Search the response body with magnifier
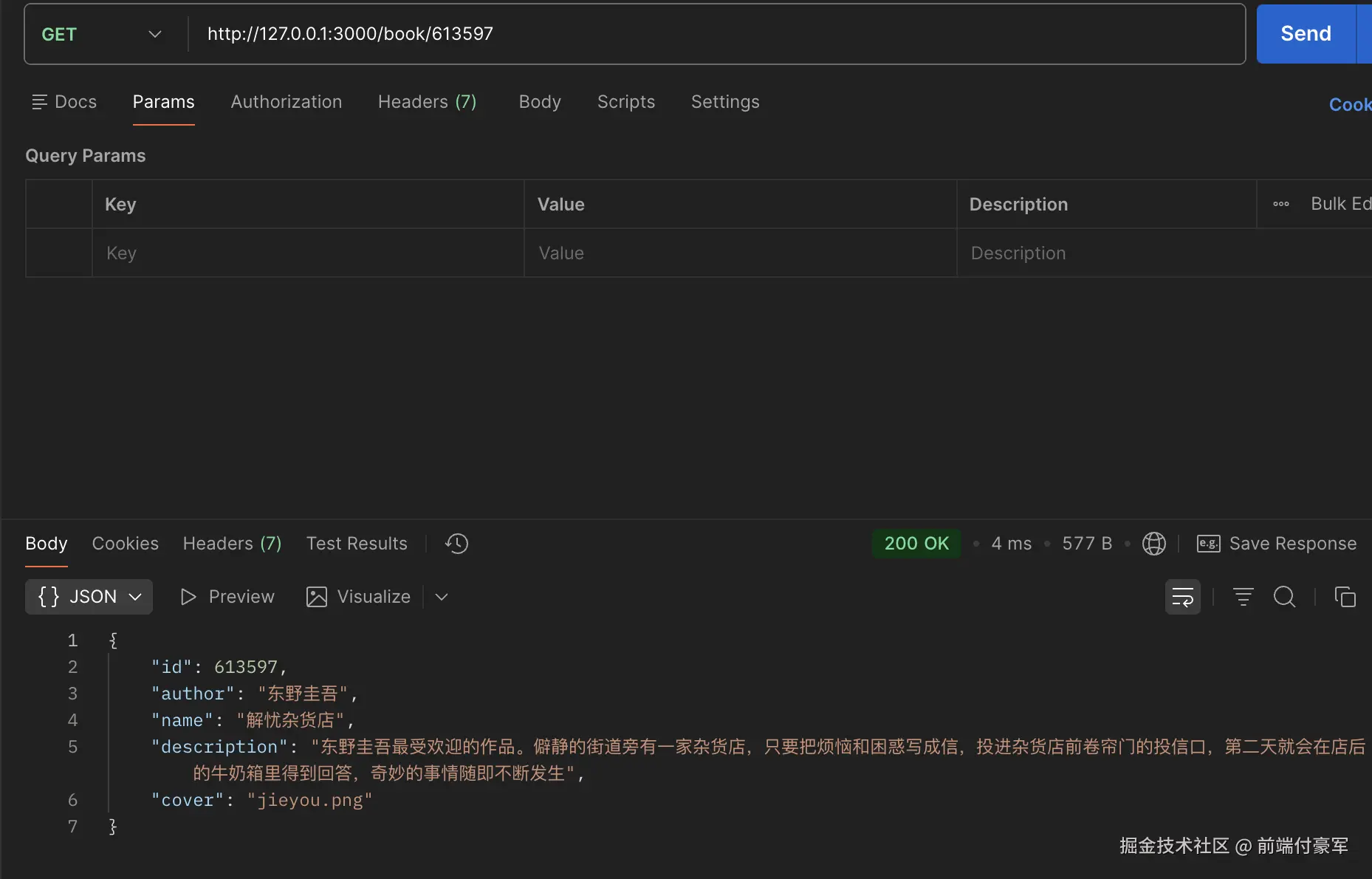1372x879 pixels. [x=1285, y=597]
